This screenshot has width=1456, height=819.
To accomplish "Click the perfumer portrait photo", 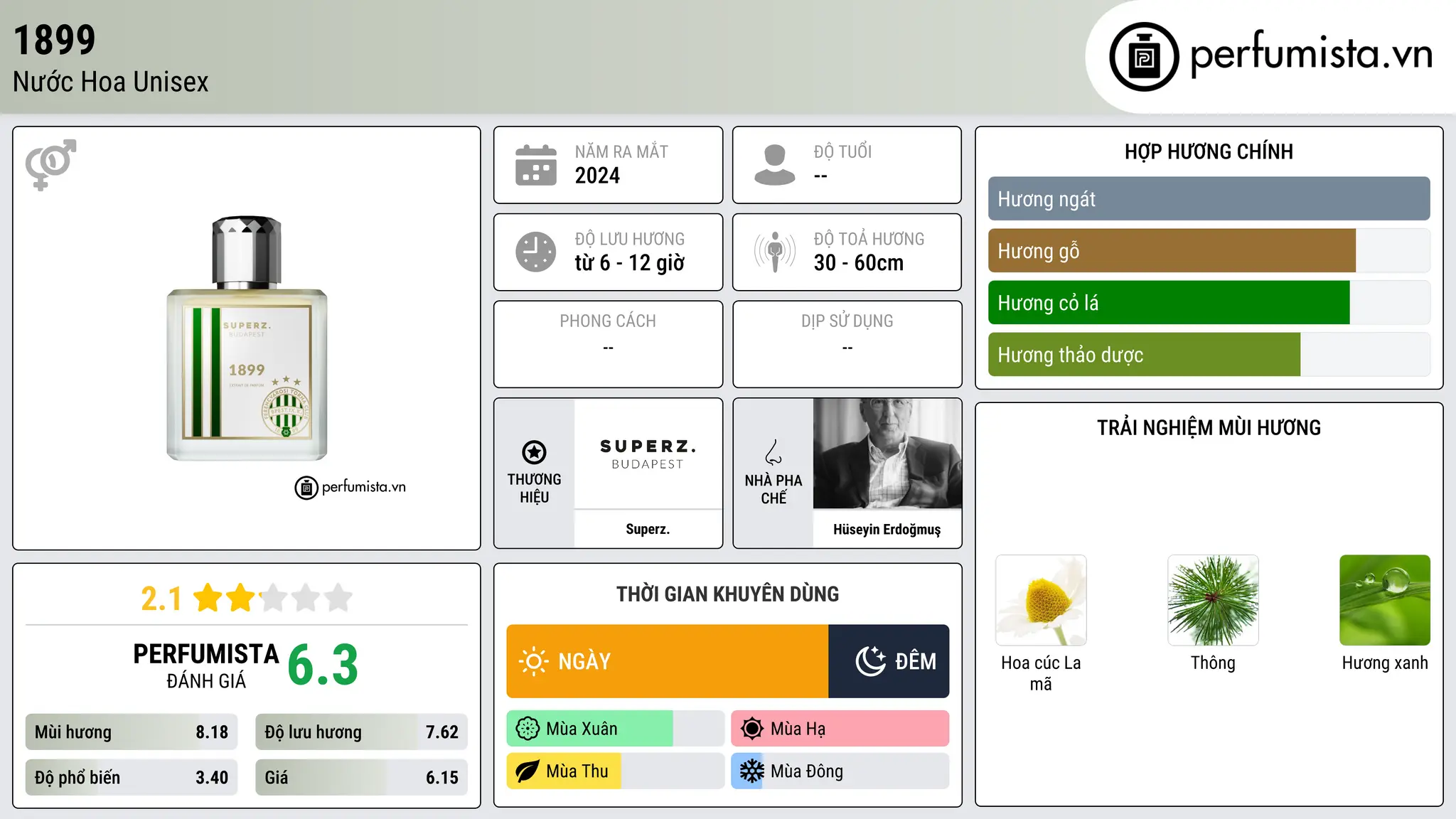I will 887,454.
